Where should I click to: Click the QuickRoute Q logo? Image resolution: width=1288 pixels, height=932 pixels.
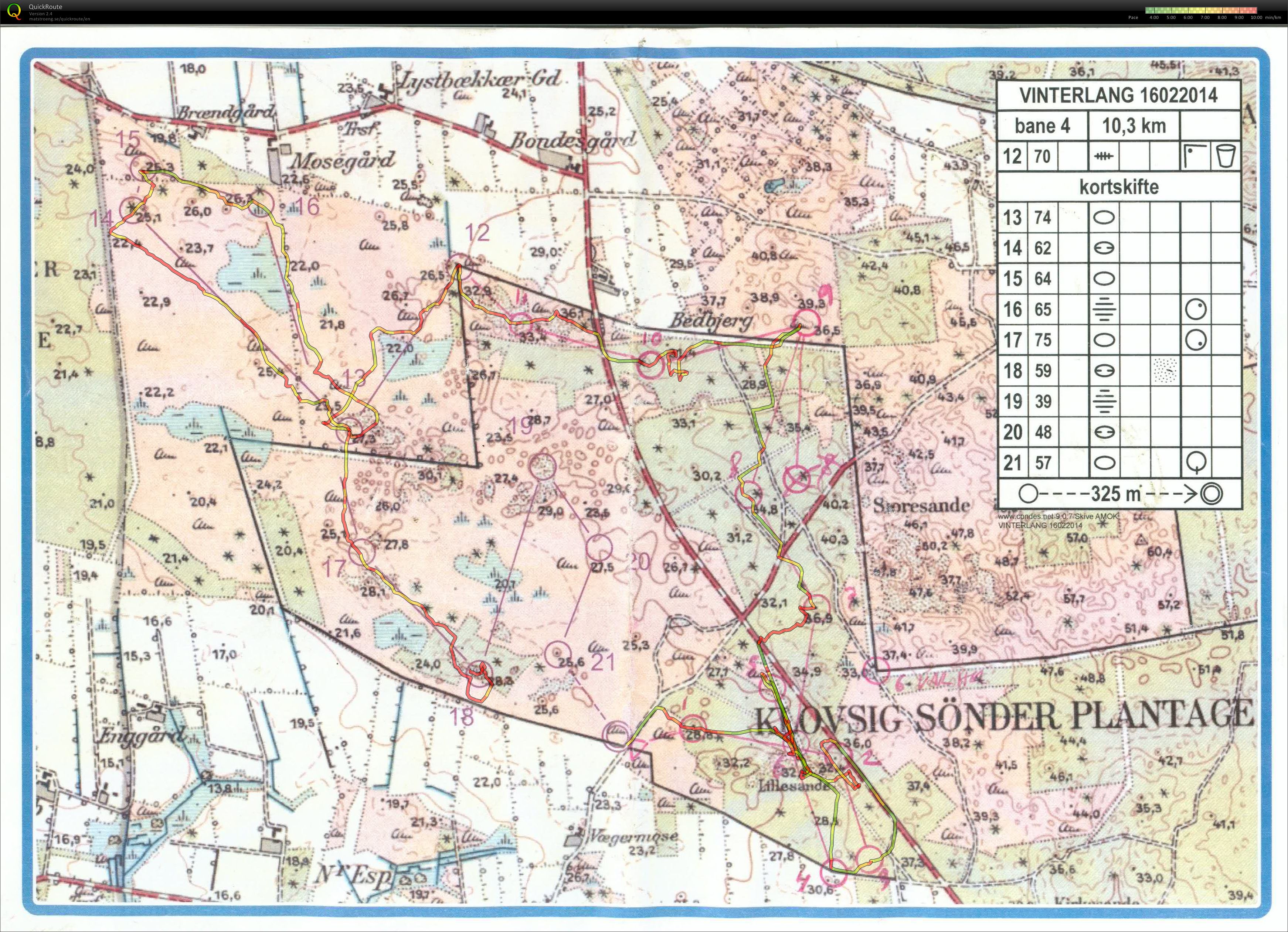coord(15,12)
